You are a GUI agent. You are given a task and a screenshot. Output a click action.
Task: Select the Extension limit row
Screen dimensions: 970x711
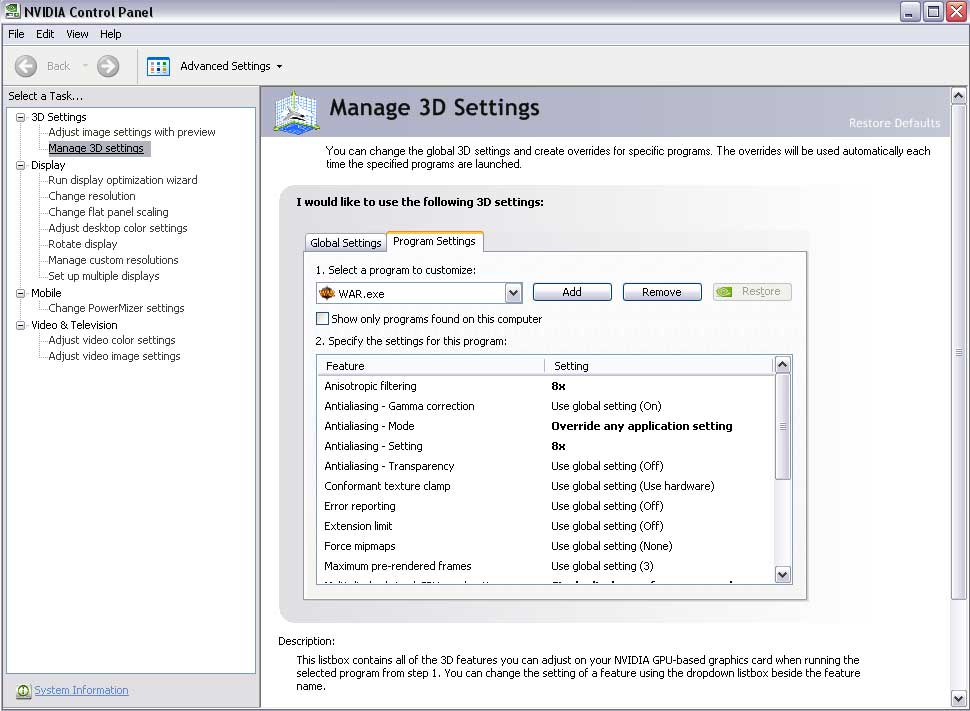[x=546, y=526]
